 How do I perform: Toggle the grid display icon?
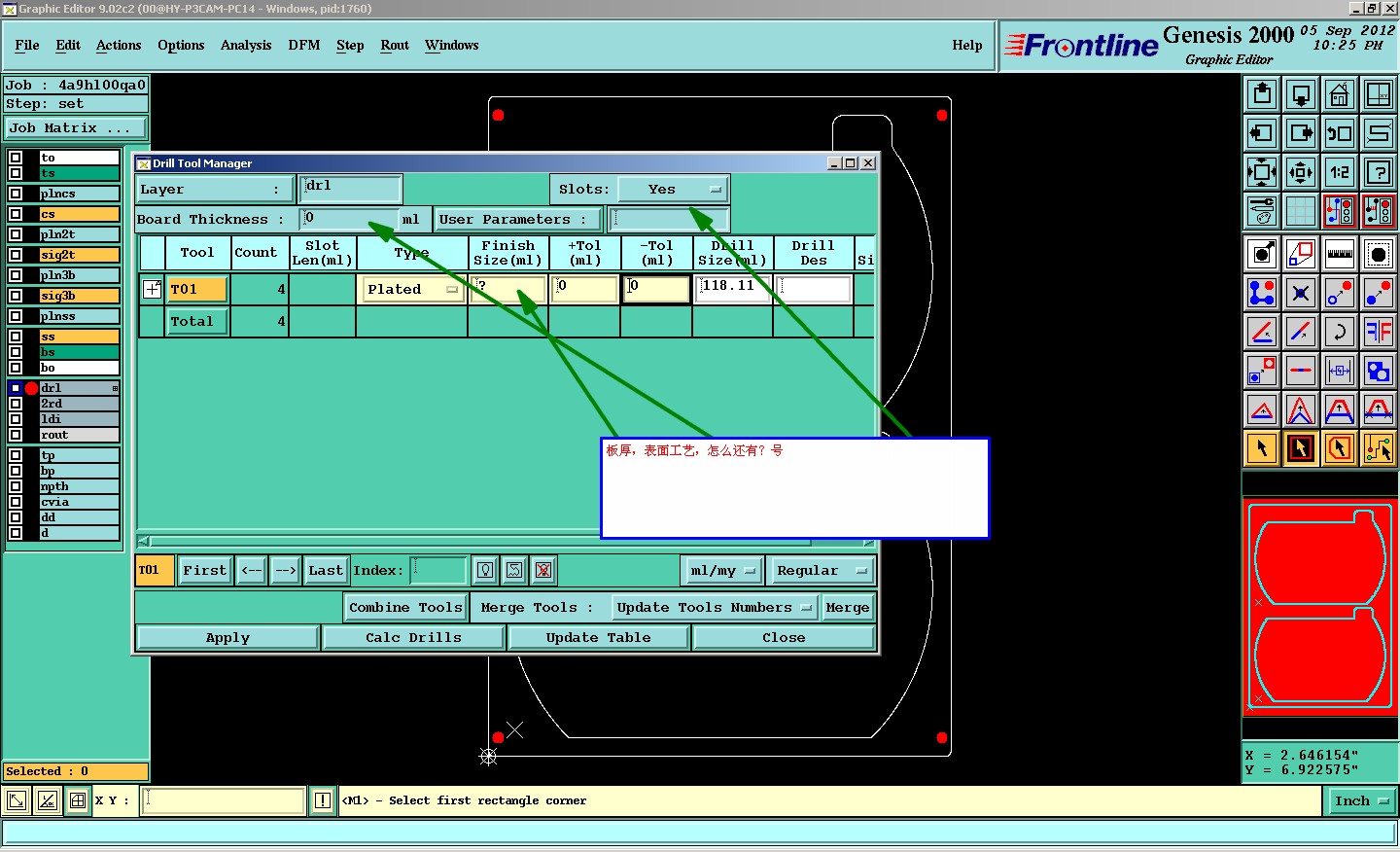coord(1301,211)
